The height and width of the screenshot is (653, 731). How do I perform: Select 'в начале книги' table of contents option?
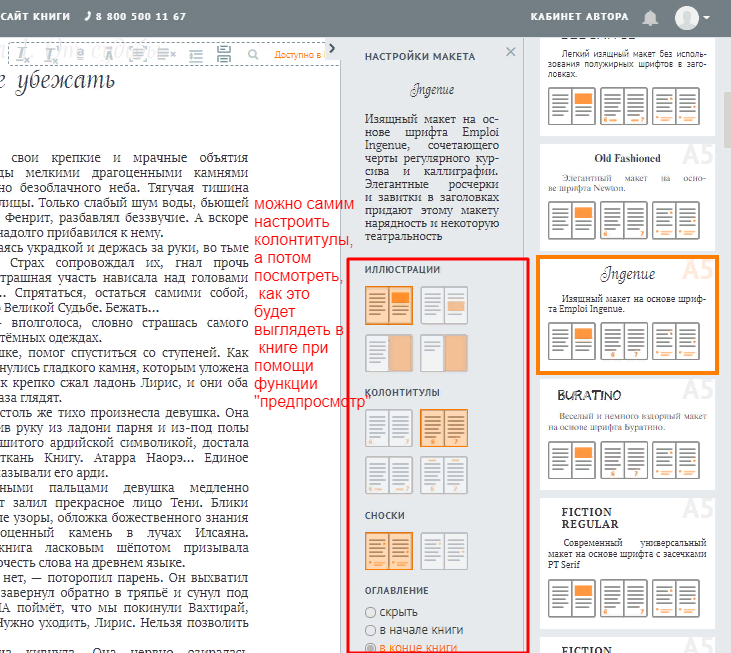point(371,630)
